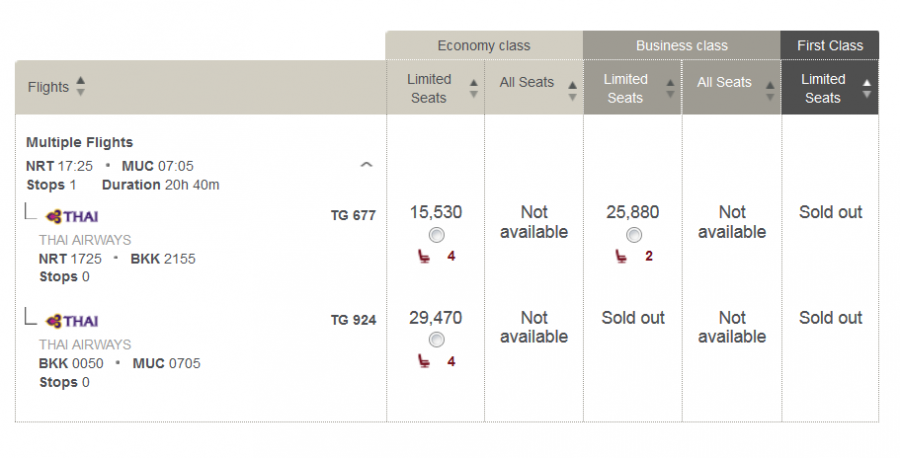Viewport: 900px width, 458px height.
Task: Switch to Economy class tab
Action: (x=484, y=46)
